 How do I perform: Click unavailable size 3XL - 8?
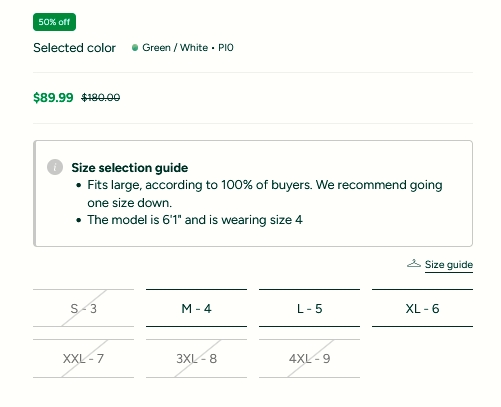[x=196, y=359]
